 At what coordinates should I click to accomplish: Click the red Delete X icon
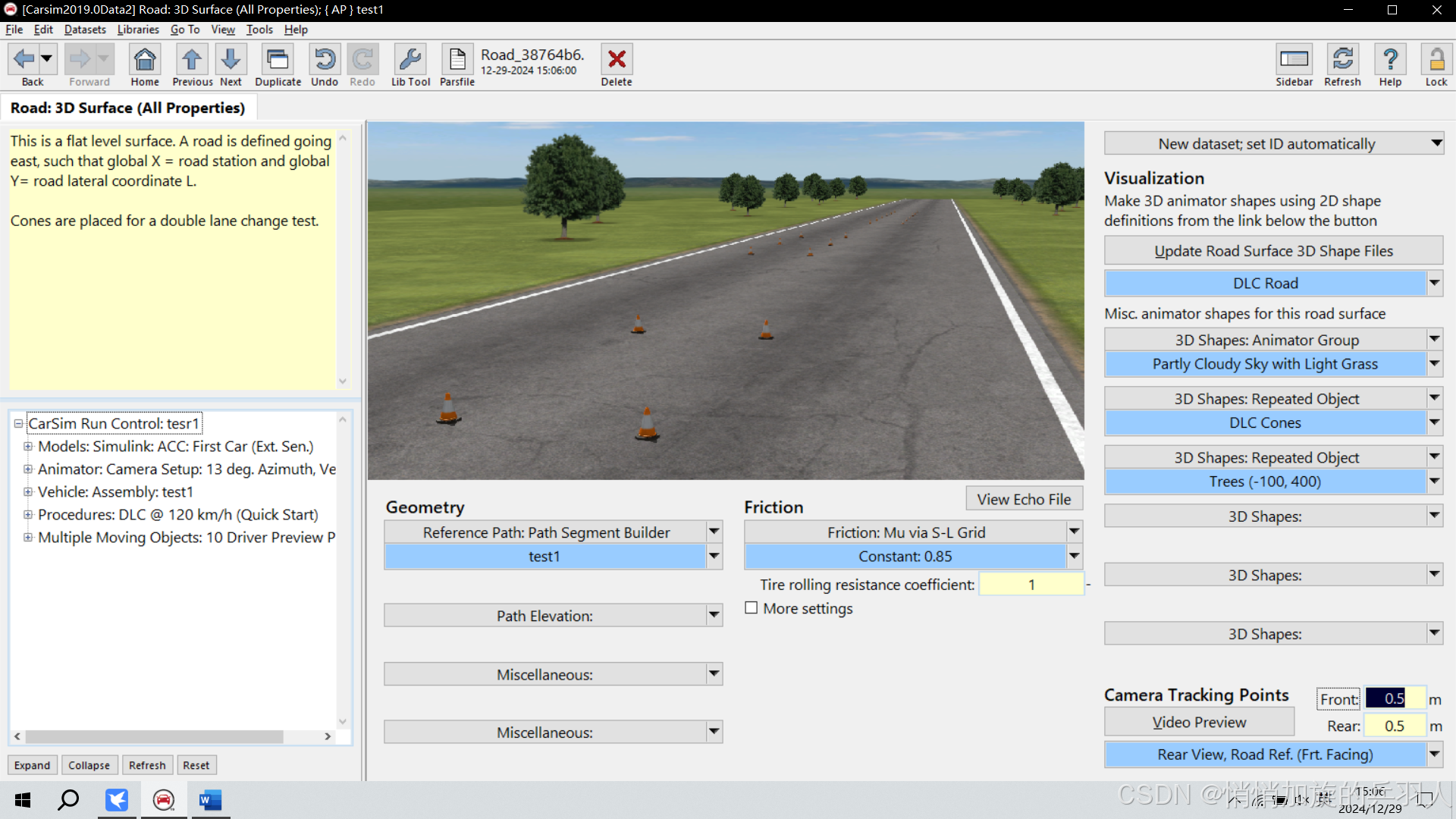point(617,60)
